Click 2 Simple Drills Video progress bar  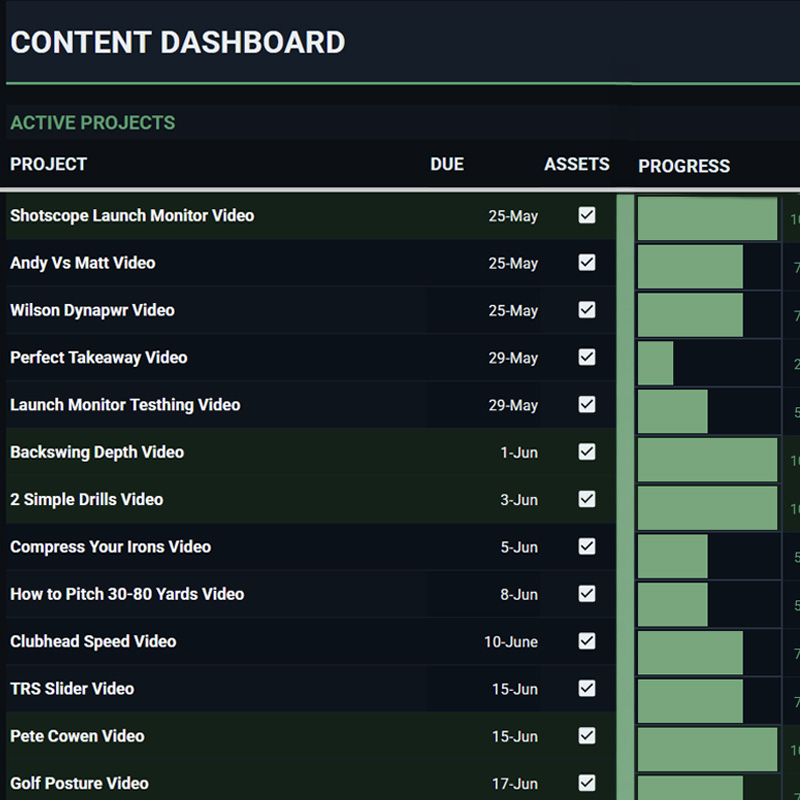pos(707,508)
